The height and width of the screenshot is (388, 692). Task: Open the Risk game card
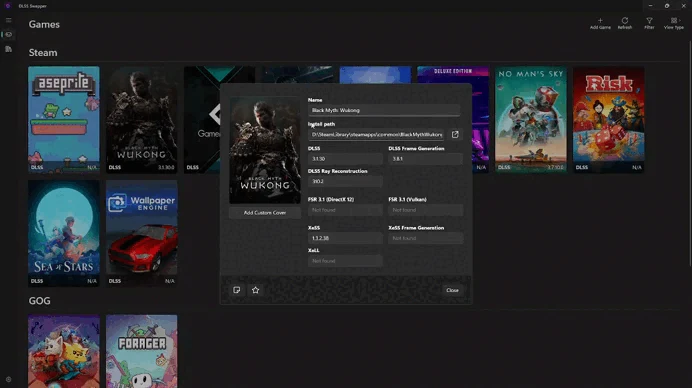pos(609,119)
